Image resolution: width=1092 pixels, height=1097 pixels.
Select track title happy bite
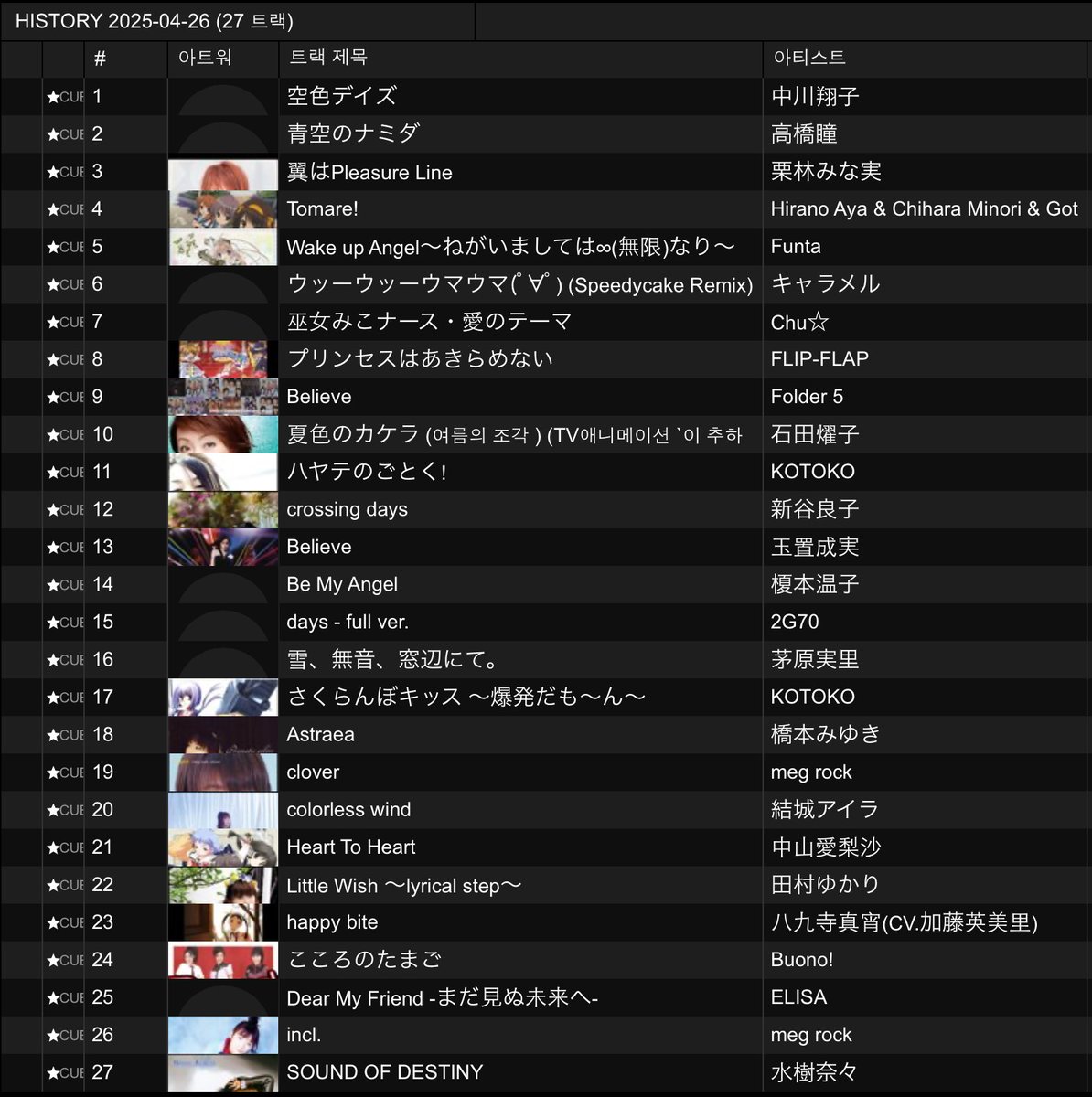pyautogui.click(x=332, y=922)
